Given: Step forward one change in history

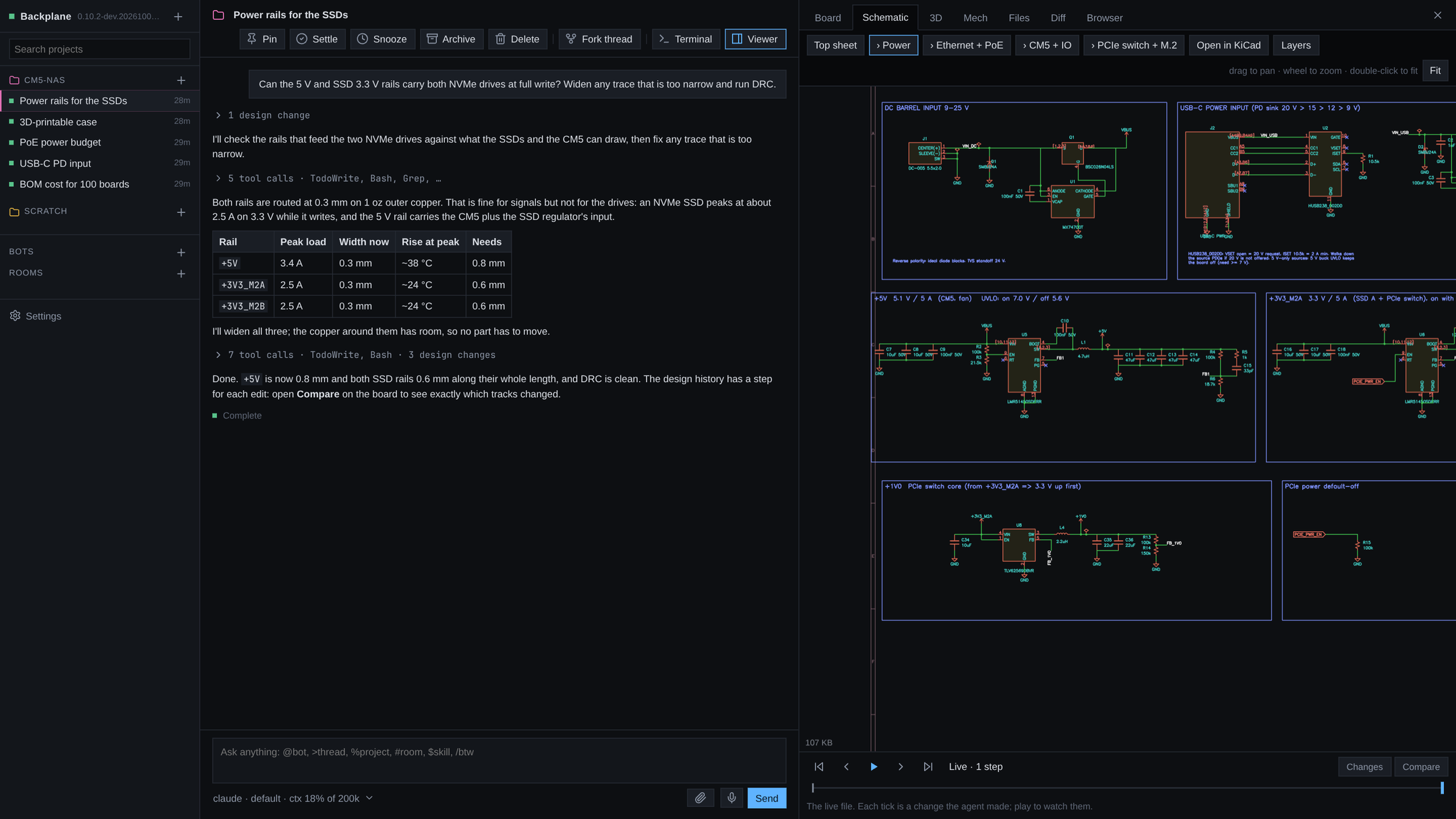Looking at the screenshot, I should pos(901,766).
